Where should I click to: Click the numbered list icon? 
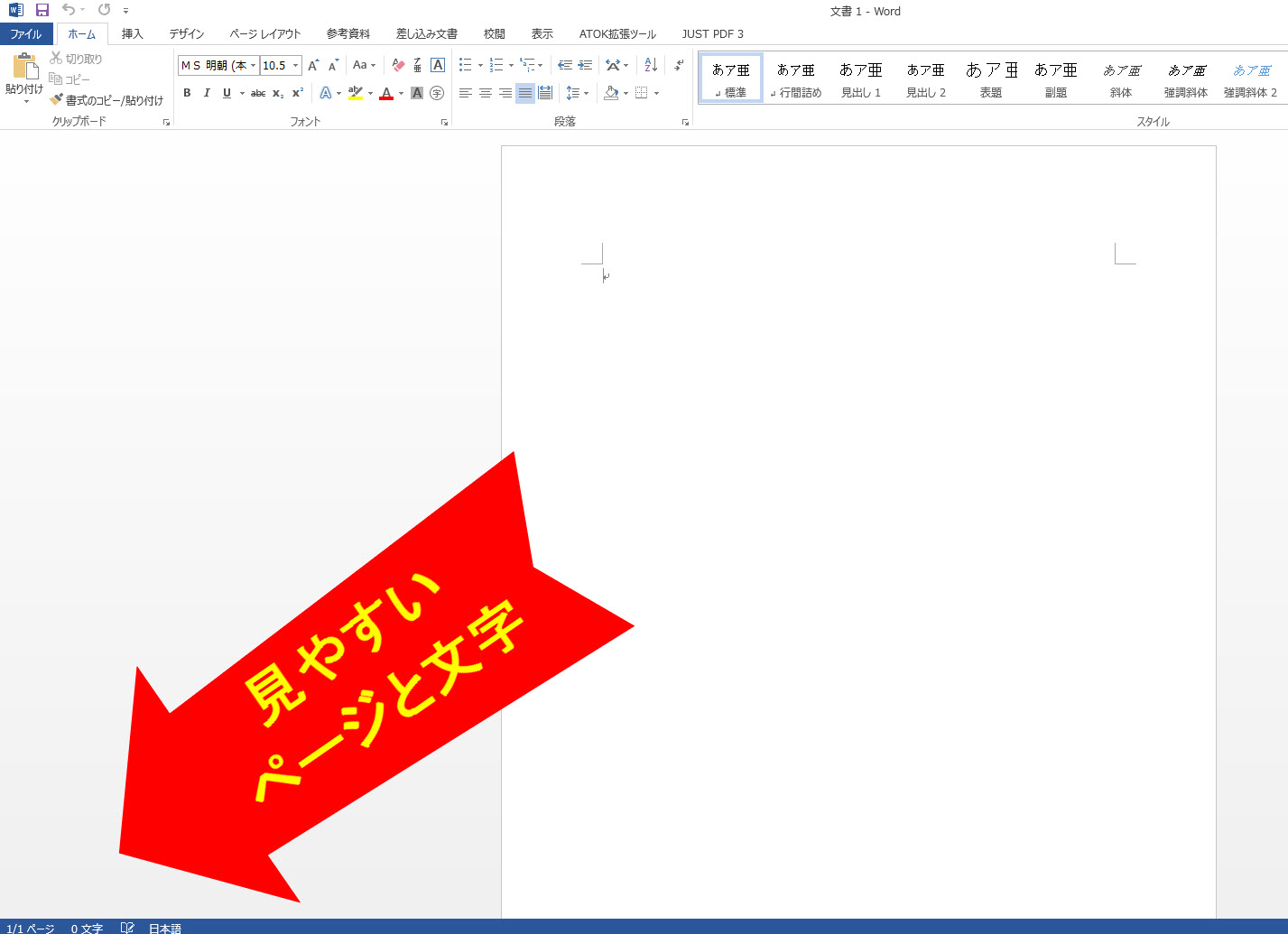coord(496,65)
